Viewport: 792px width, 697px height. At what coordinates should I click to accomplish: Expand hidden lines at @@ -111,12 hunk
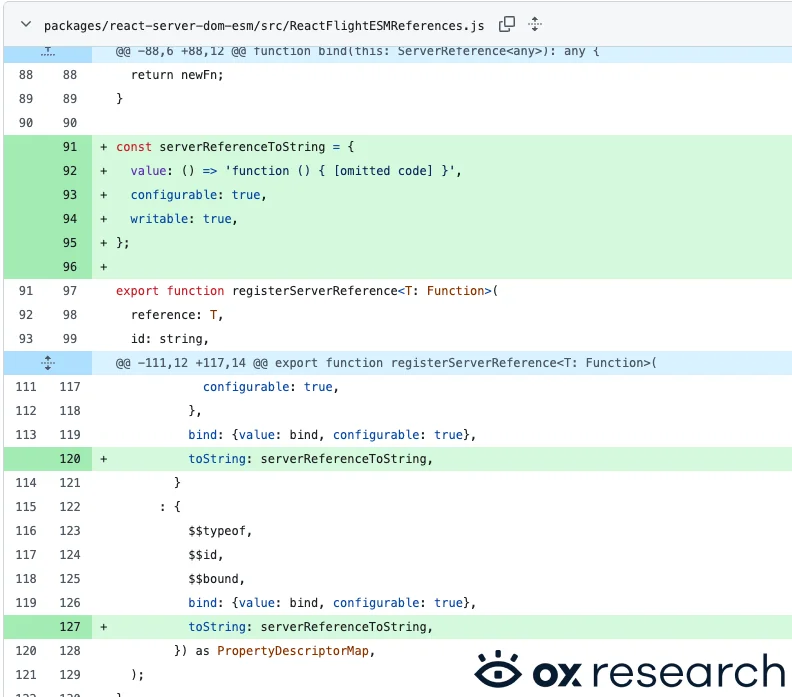47,363
